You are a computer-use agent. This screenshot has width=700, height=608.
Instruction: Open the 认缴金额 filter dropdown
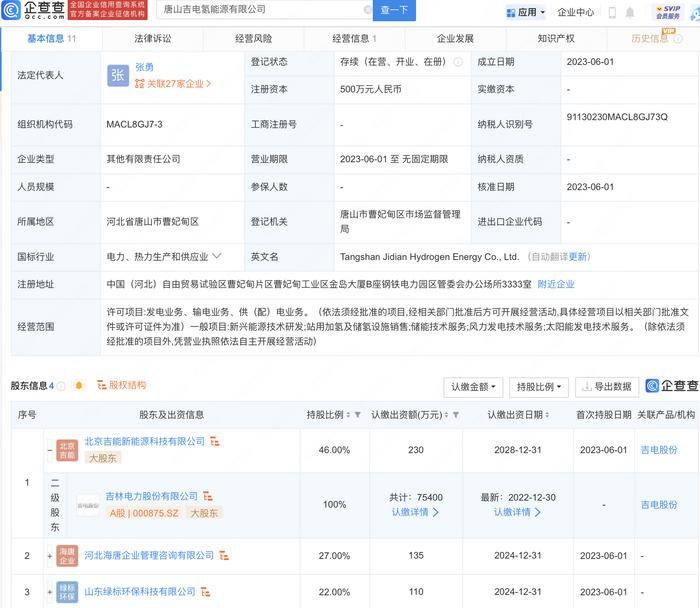(x=473, y=387)
